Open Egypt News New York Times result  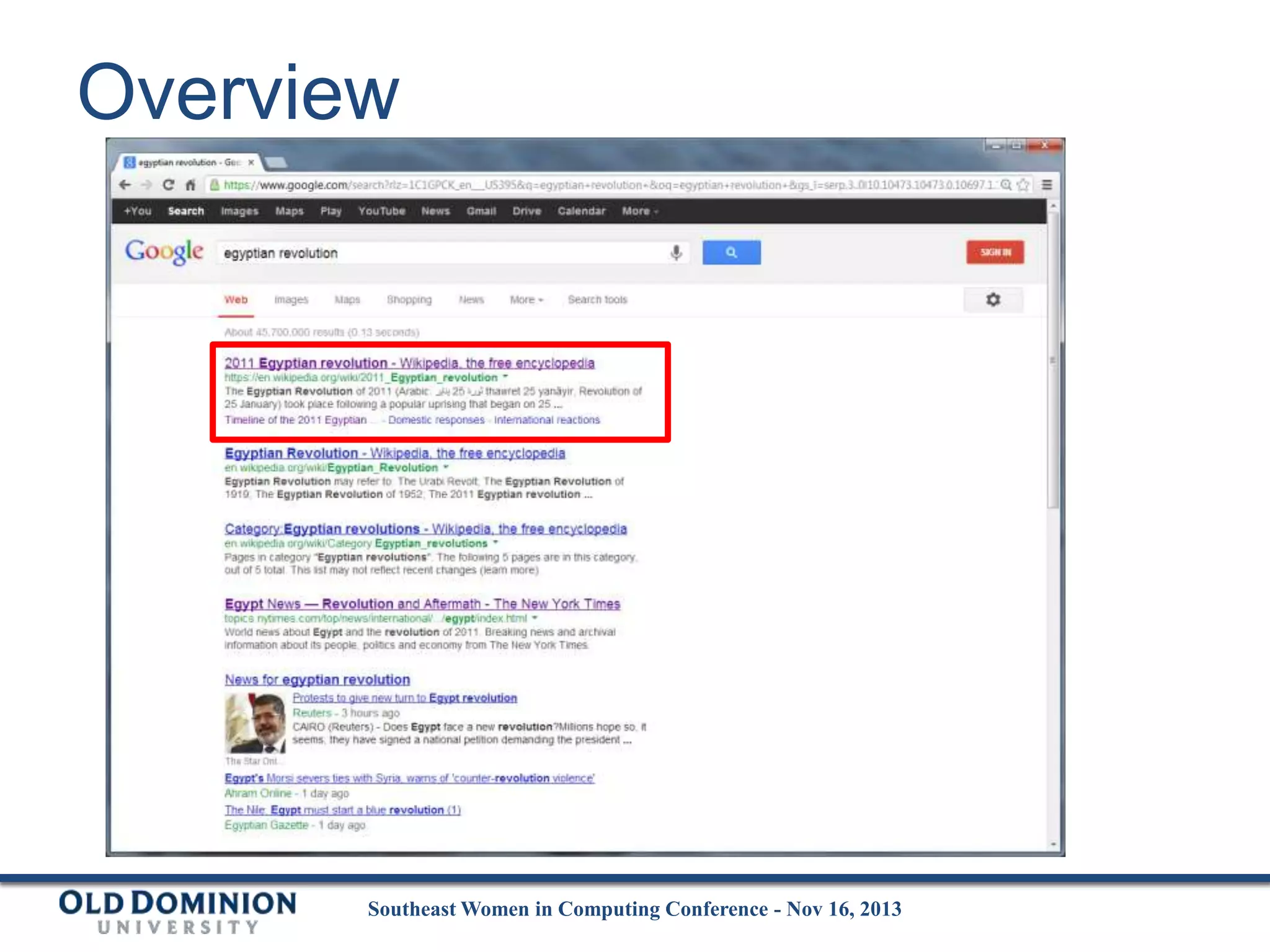422,604
